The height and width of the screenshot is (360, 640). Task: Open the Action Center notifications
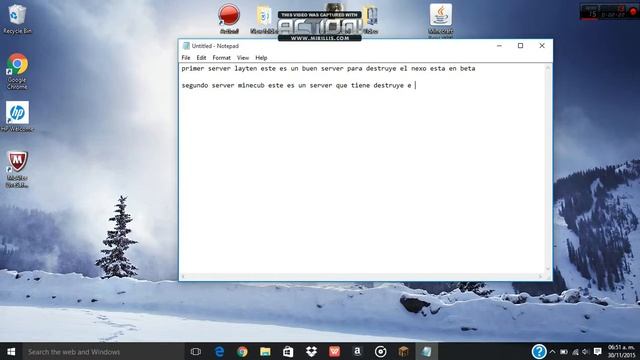598,351
